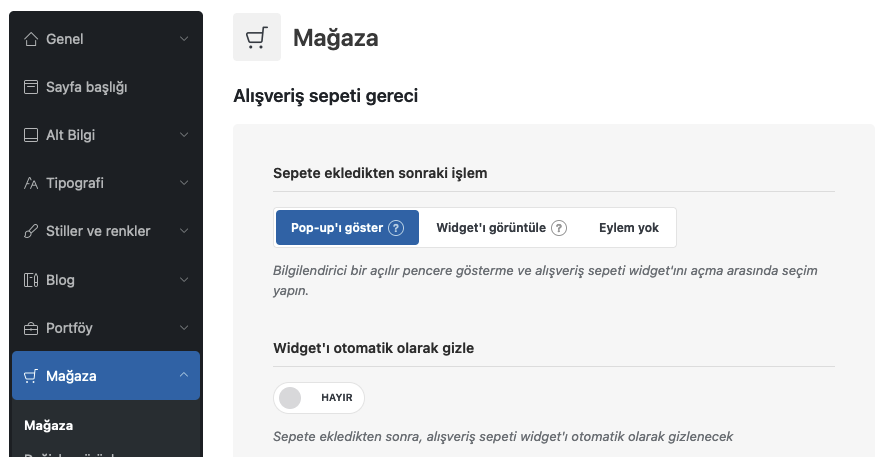Image resolution: width=879 pixels, height=457 pixels.
Task: Click the Blog icon in sidebar
Action: [x=31, y=280]
